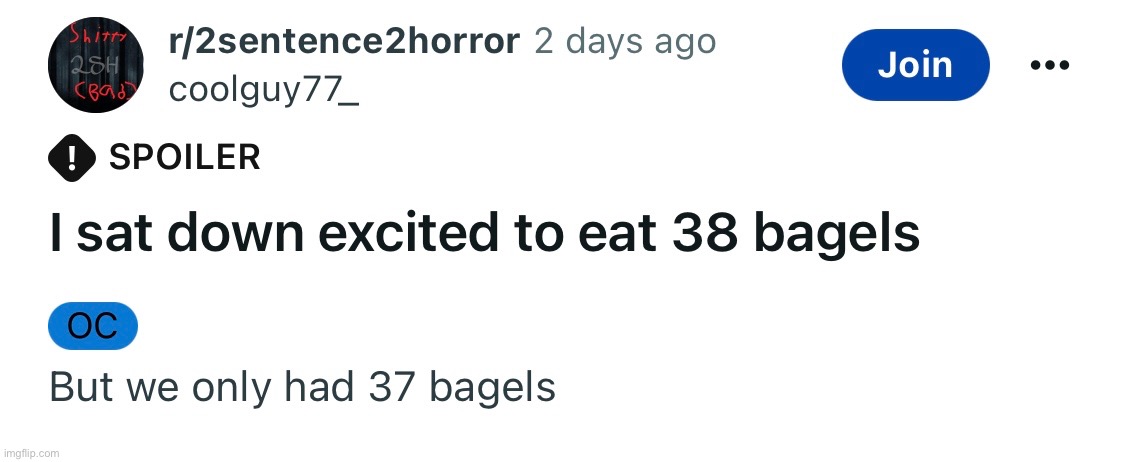This screenshot has width=1125, height=462.
Task: Visit the r/2sentence2horror subreddit link
Action: click(343, 42)
